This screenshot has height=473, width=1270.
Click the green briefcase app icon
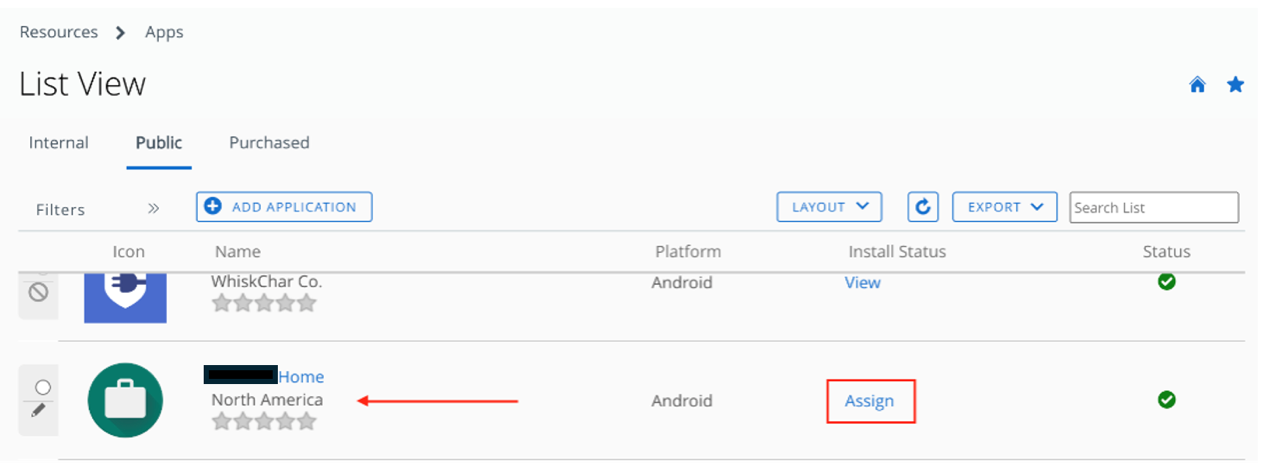click(x=124, y=399)
